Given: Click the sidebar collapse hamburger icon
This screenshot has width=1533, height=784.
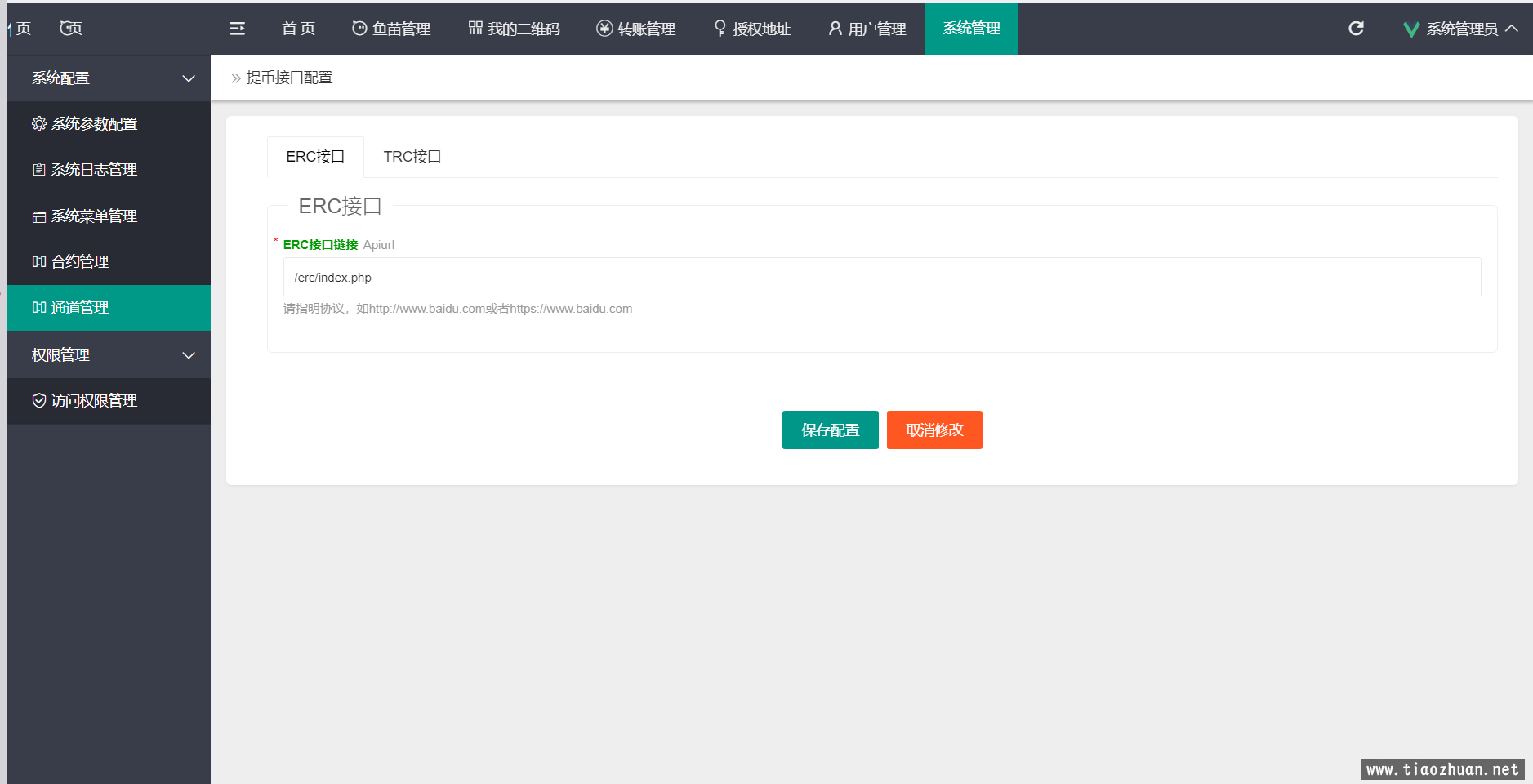Looking at the screenshot, I should coord(237,29).
